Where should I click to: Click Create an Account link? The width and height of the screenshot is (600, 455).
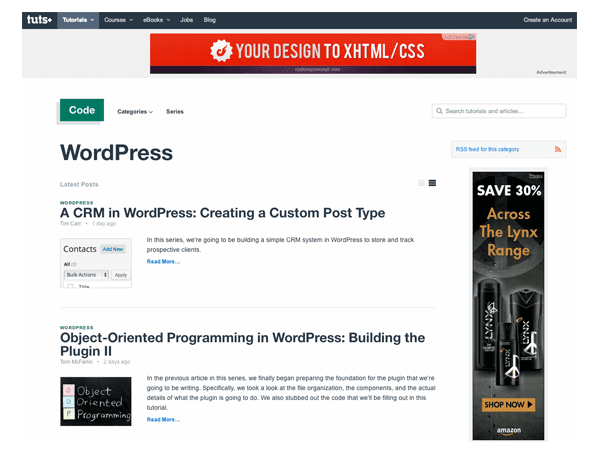tap(547, 19)
